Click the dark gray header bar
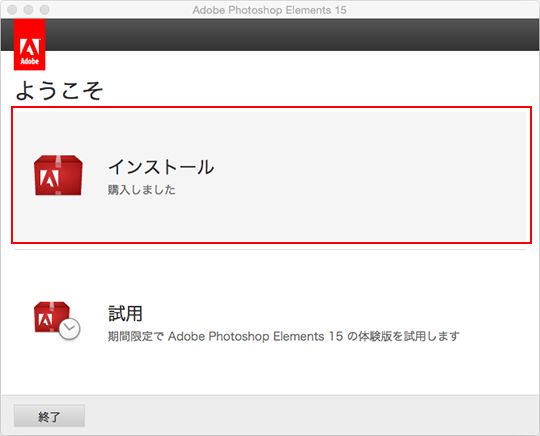 293,35
